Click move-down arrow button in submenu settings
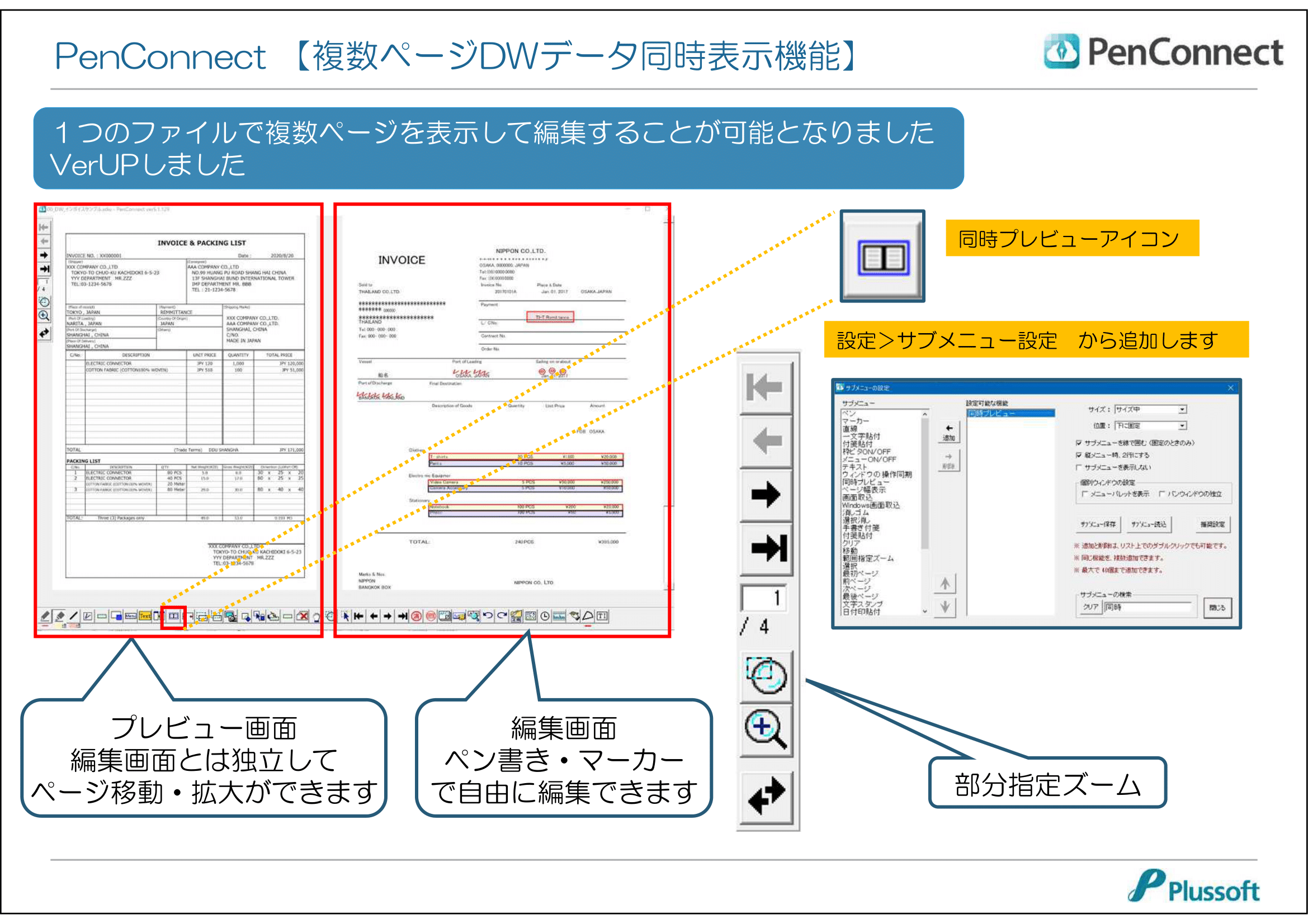Screen dimensions: 1308x924 pos(945,608)
